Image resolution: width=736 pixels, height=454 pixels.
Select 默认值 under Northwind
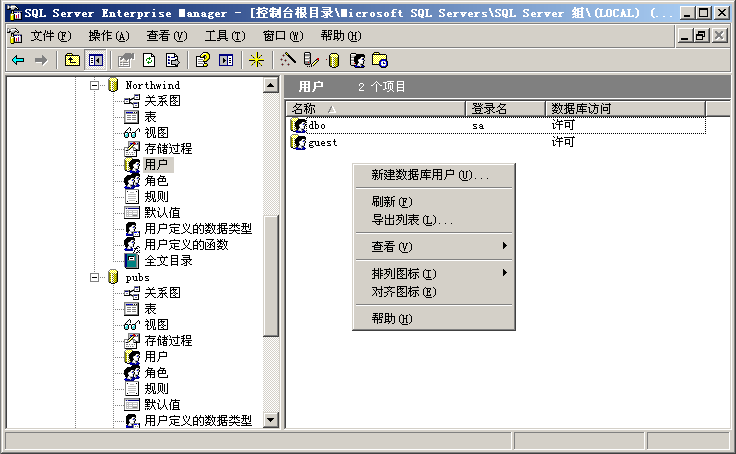coord(162,213)
